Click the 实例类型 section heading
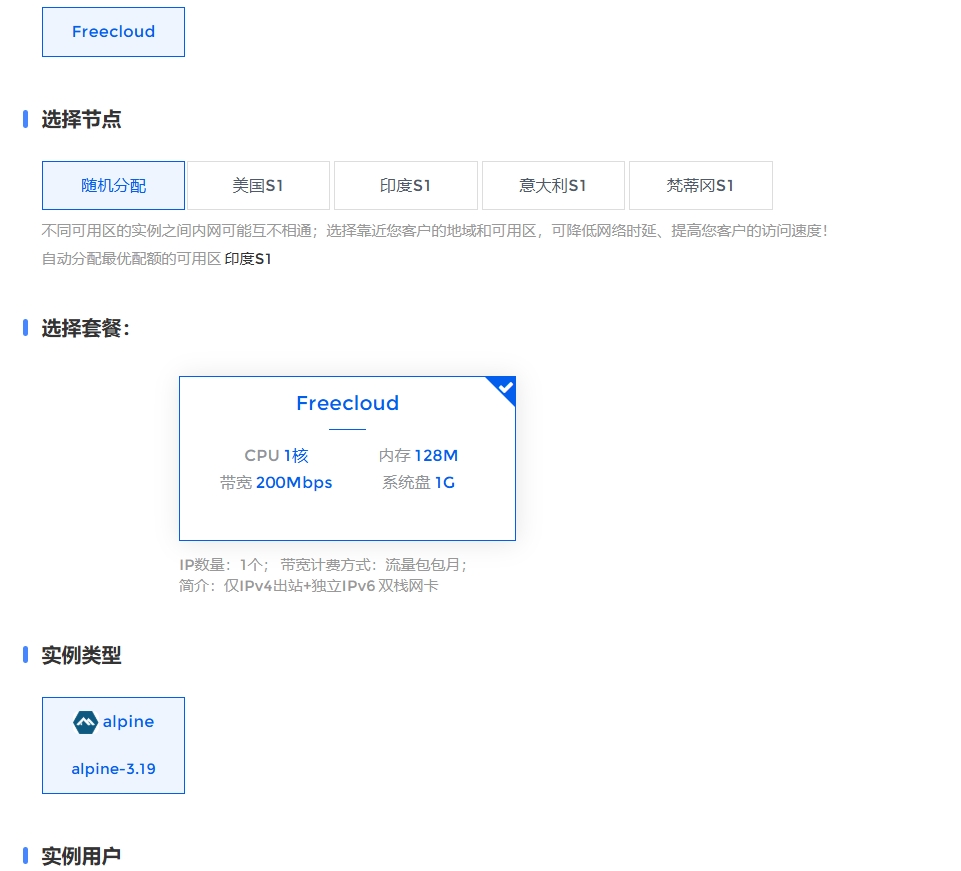Viewport: 961px width, 871px height. 82,655
